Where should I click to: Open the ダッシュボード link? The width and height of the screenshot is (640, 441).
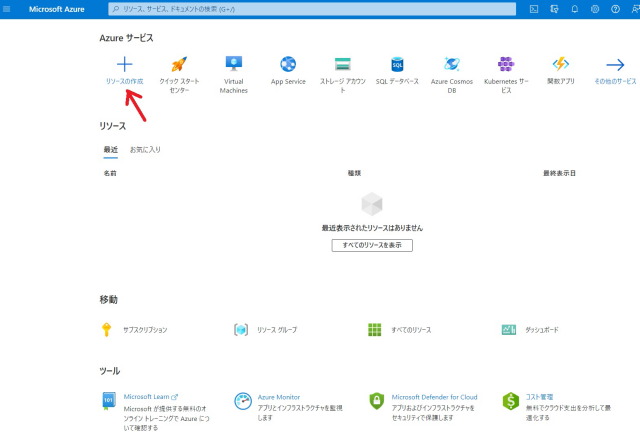pyautogui.click(x=542, y=330)
